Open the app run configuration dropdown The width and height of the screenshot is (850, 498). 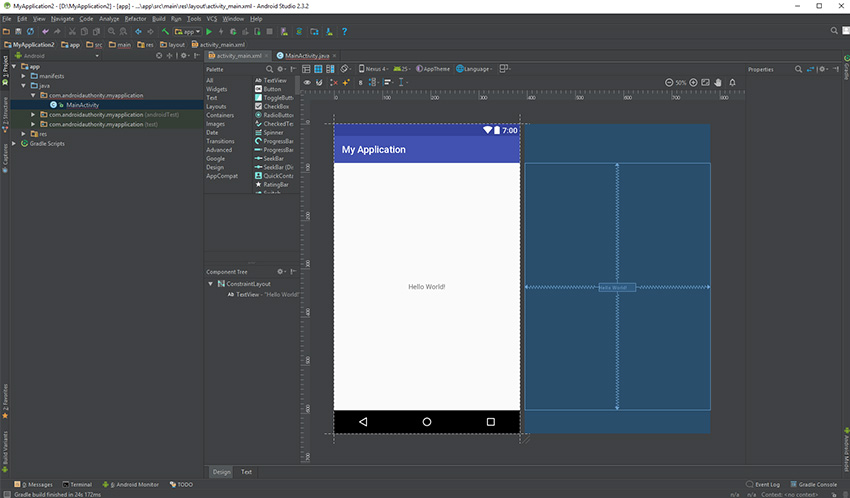[188, 32]
